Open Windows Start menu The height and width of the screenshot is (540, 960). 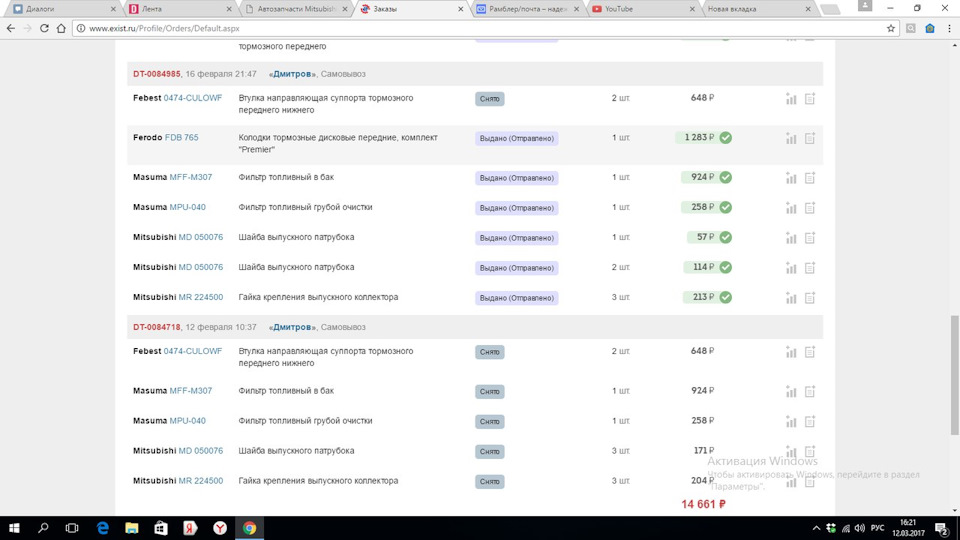14,528
